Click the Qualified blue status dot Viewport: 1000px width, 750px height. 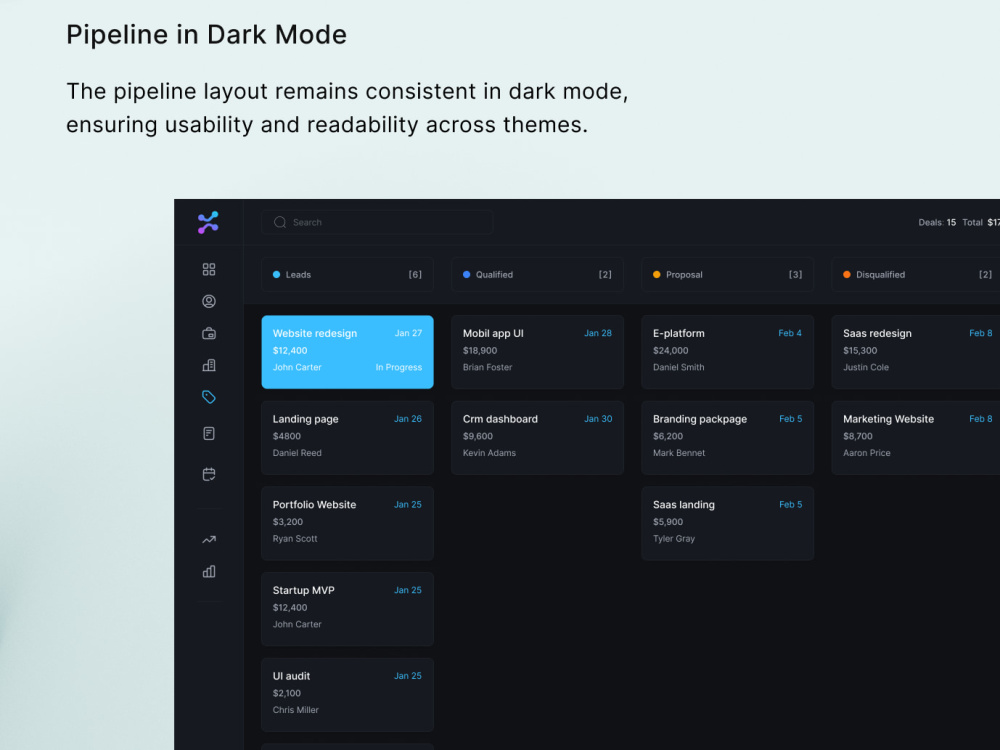coord(466,274)
